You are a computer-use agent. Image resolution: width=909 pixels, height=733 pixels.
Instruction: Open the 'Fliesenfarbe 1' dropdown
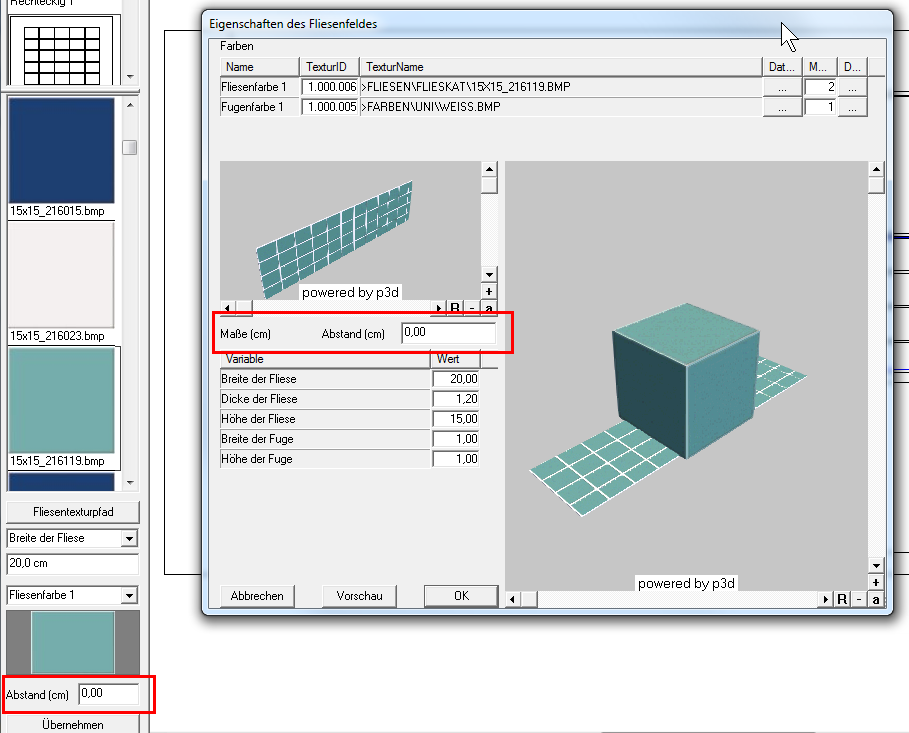(x=128, y=596)
